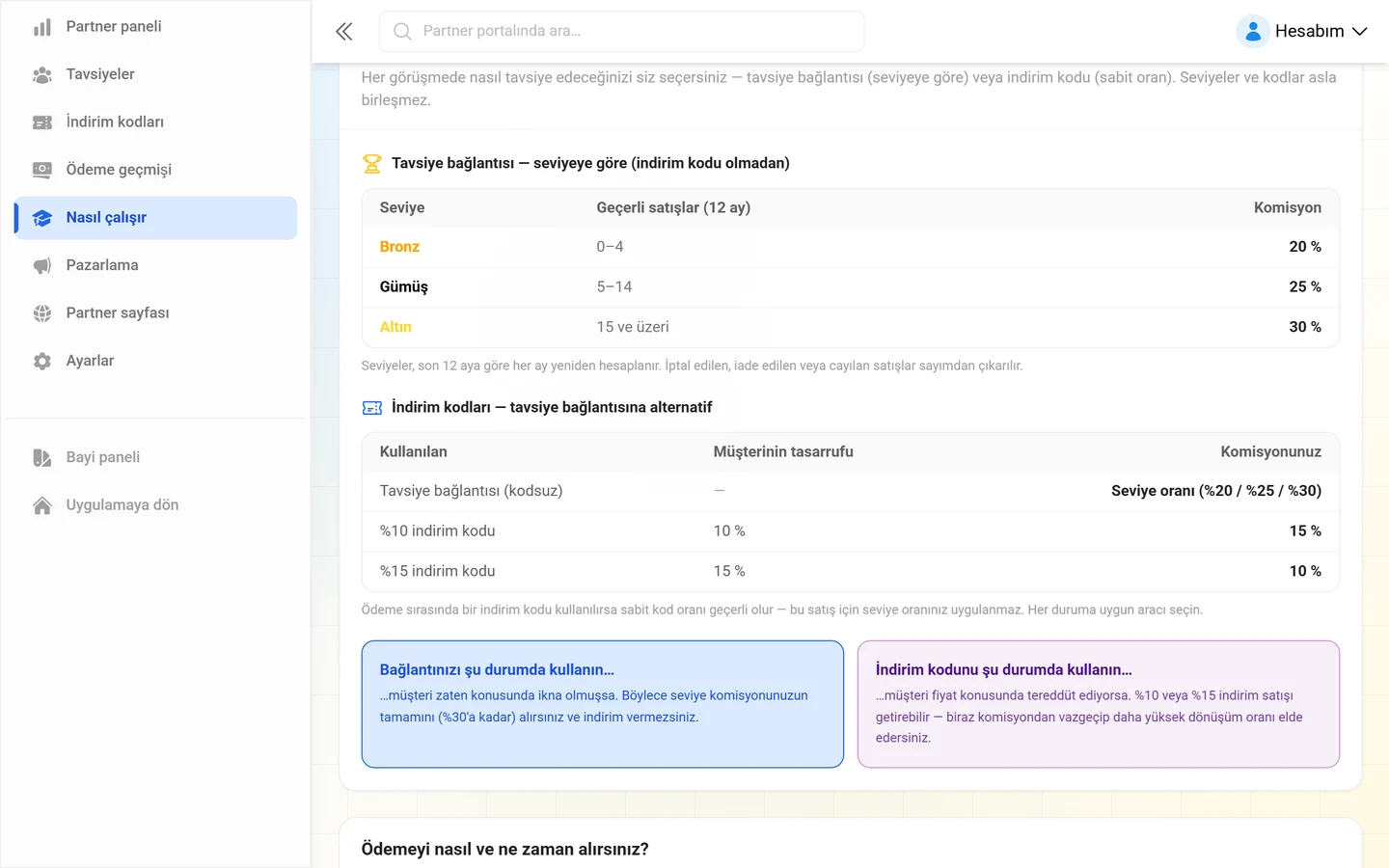Click the Ödeme geçmişi money icon
Screen dimensions: 1389x868
(42, 170)
